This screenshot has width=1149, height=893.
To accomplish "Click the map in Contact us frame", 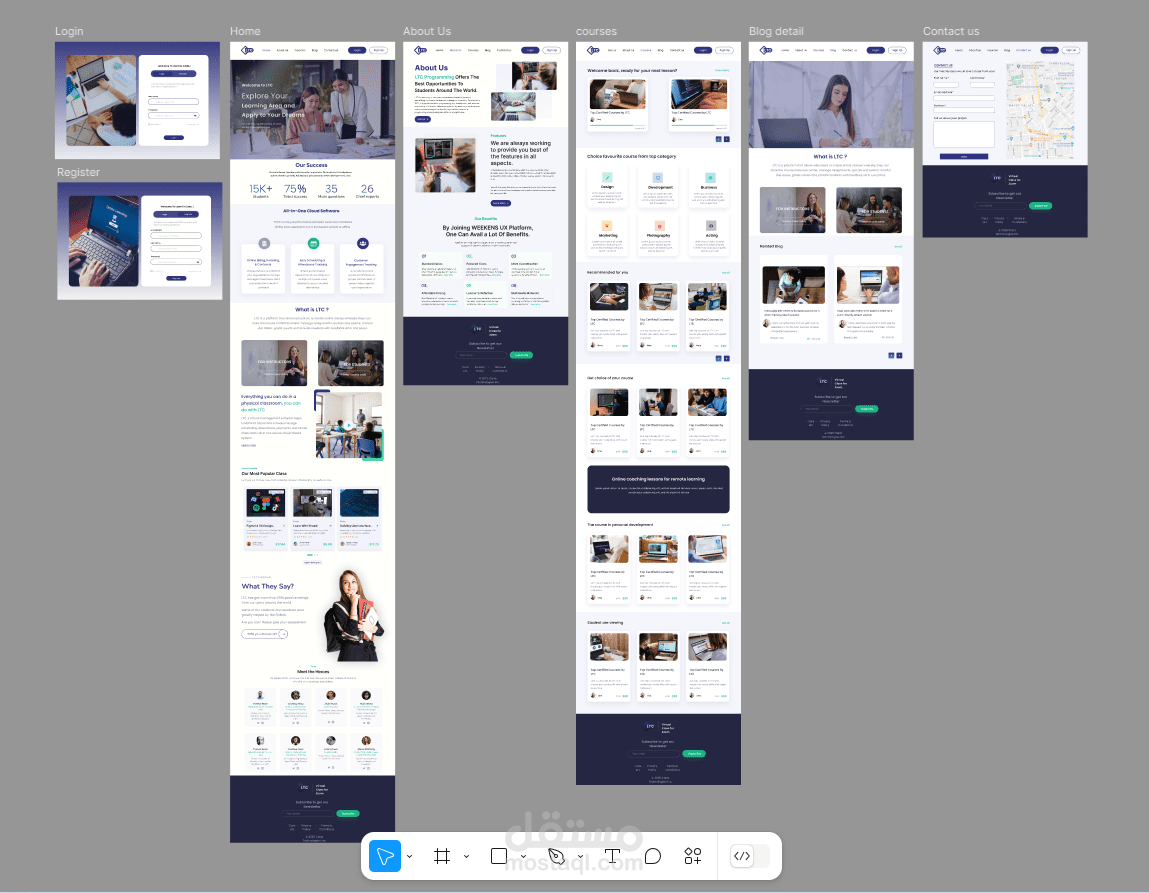I will coord(1041,111).
